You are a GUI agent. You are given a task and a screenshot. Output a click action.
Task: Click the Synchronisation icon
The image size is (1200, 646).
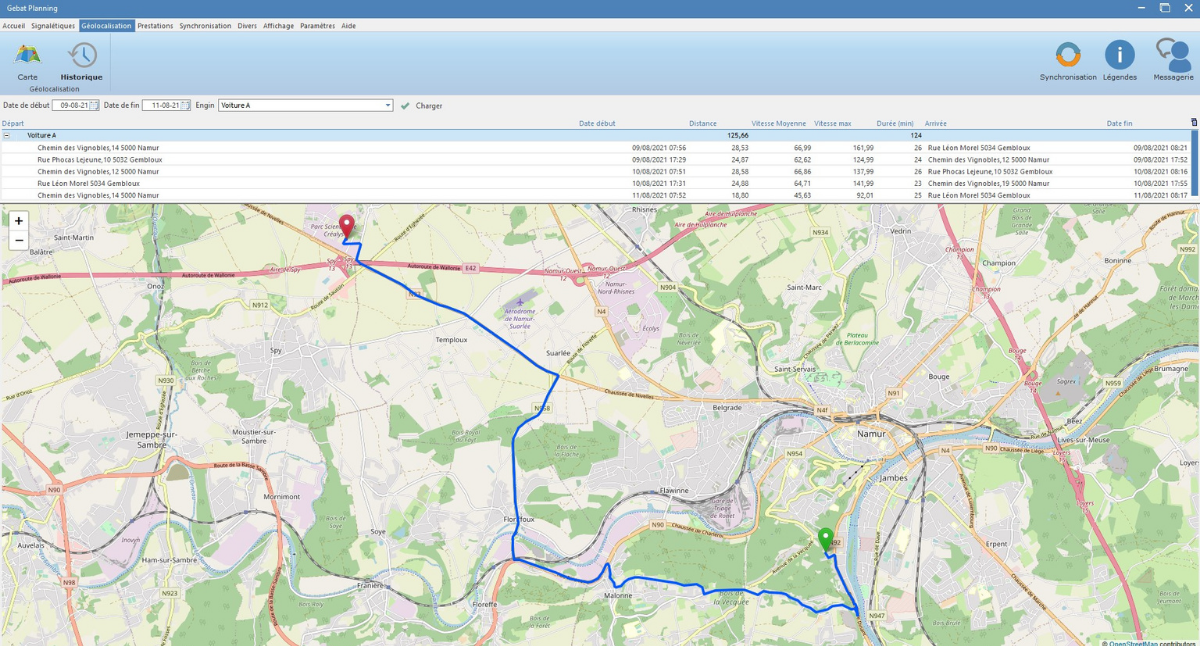click(x=1067, y=57)
